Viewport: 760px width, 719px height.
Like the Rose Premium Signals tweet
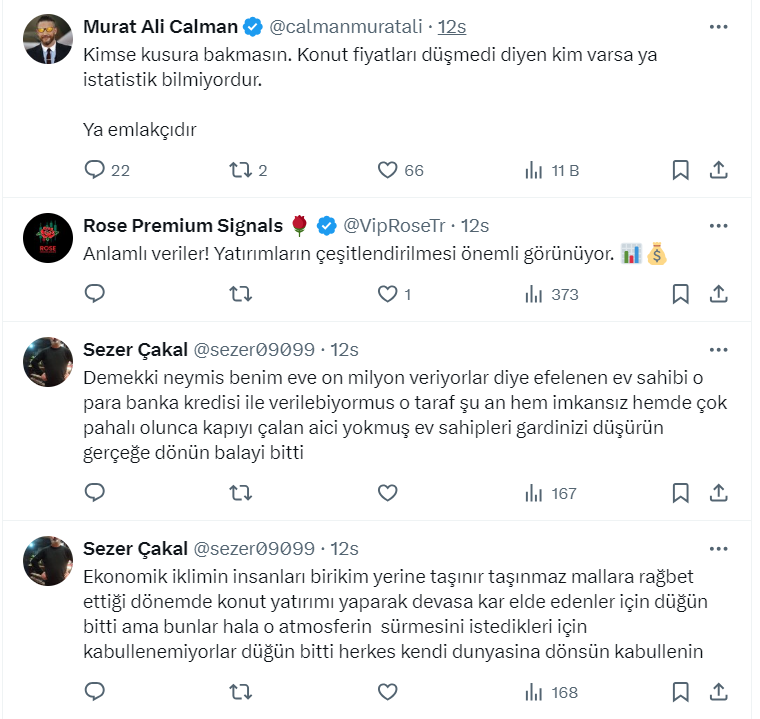388,294
